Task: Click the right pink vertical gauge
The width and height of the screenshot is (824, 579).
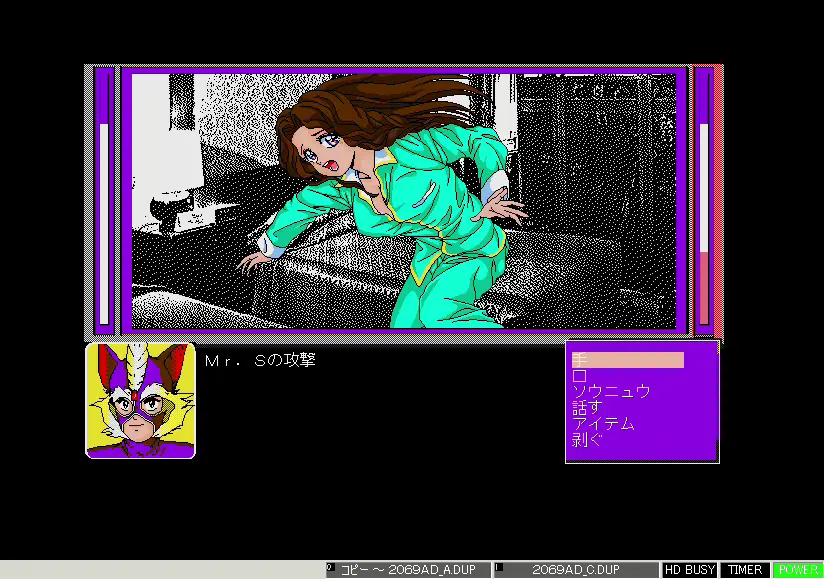Action: pyautogui.click(x=704, y=200)
